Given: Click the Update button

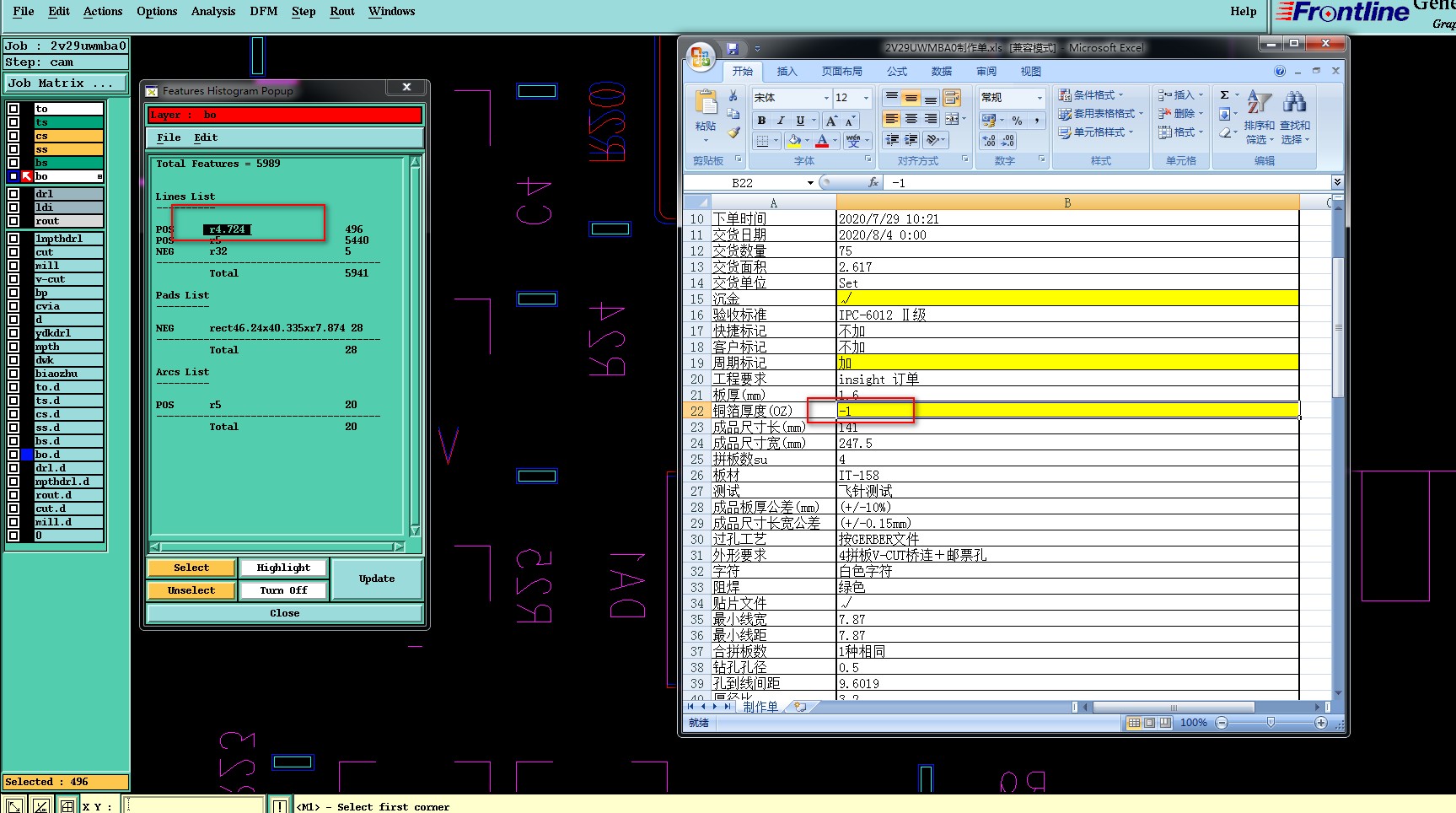Looking at the screenshot, I should click(377, 579).
